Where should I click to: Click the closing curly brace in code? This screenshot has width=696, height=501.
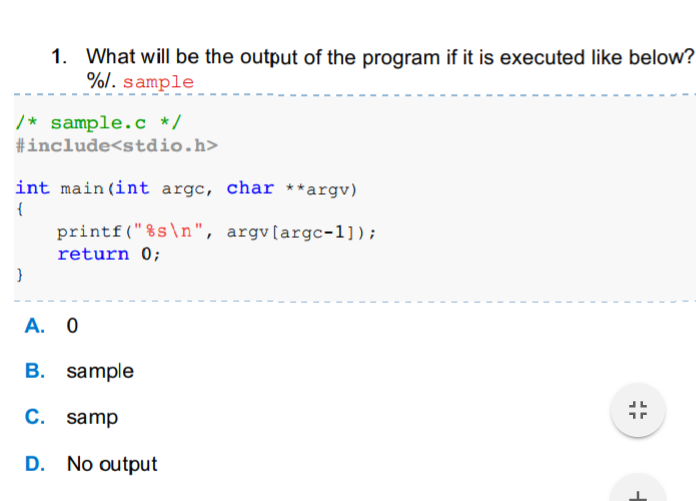(20, 274)
